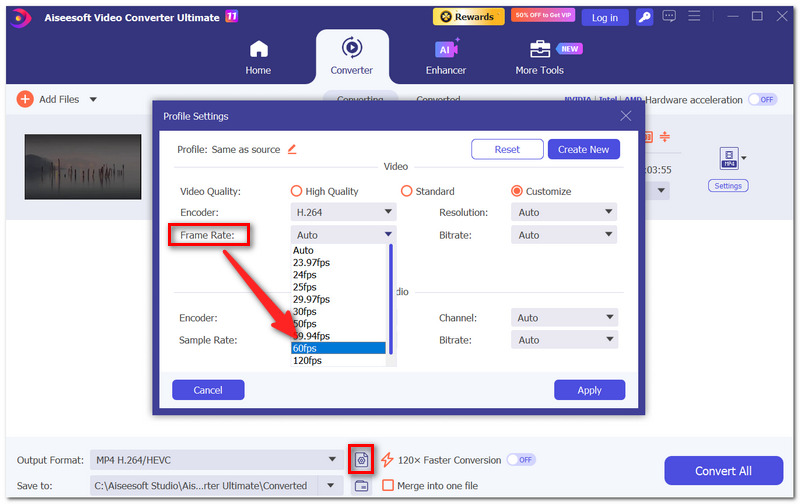The width and height of the screenshot is (800, 504).
Task: Choose 120fps frame rate
Action: tap(339, 361)
